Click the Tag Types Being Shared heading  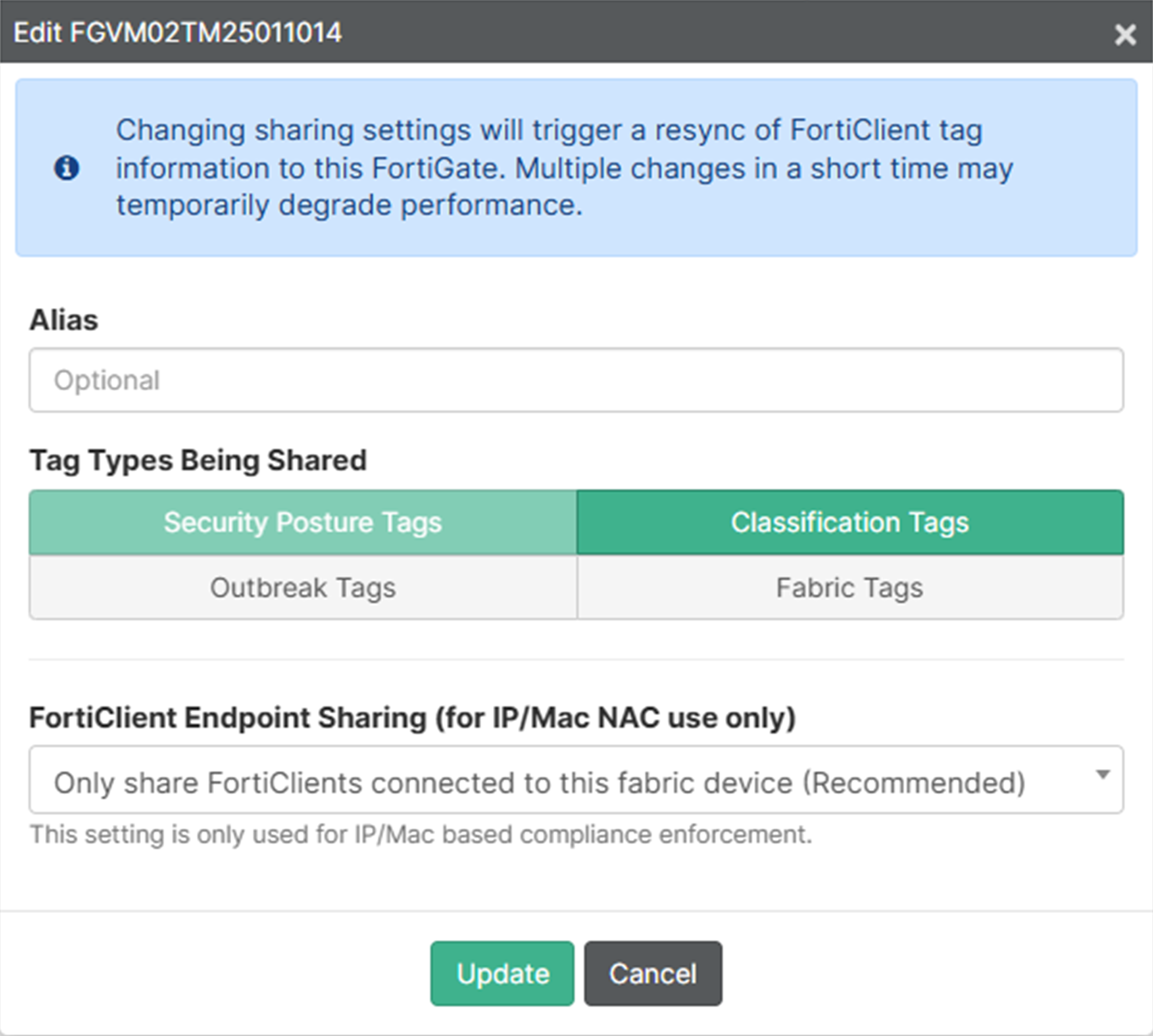click(x=198, y=460)
